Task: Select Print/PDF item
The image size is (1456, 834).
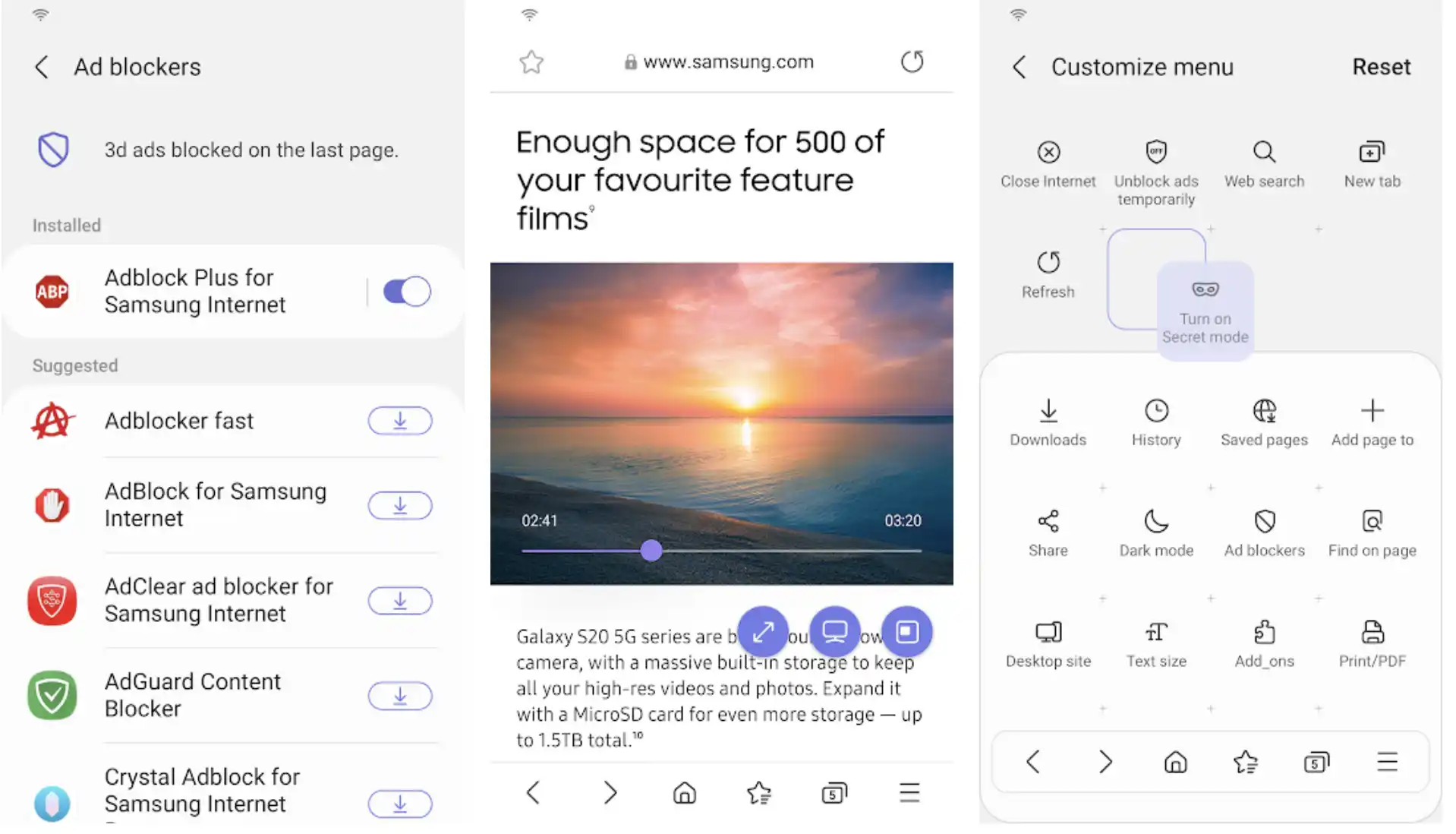Action: (1372, 644)
